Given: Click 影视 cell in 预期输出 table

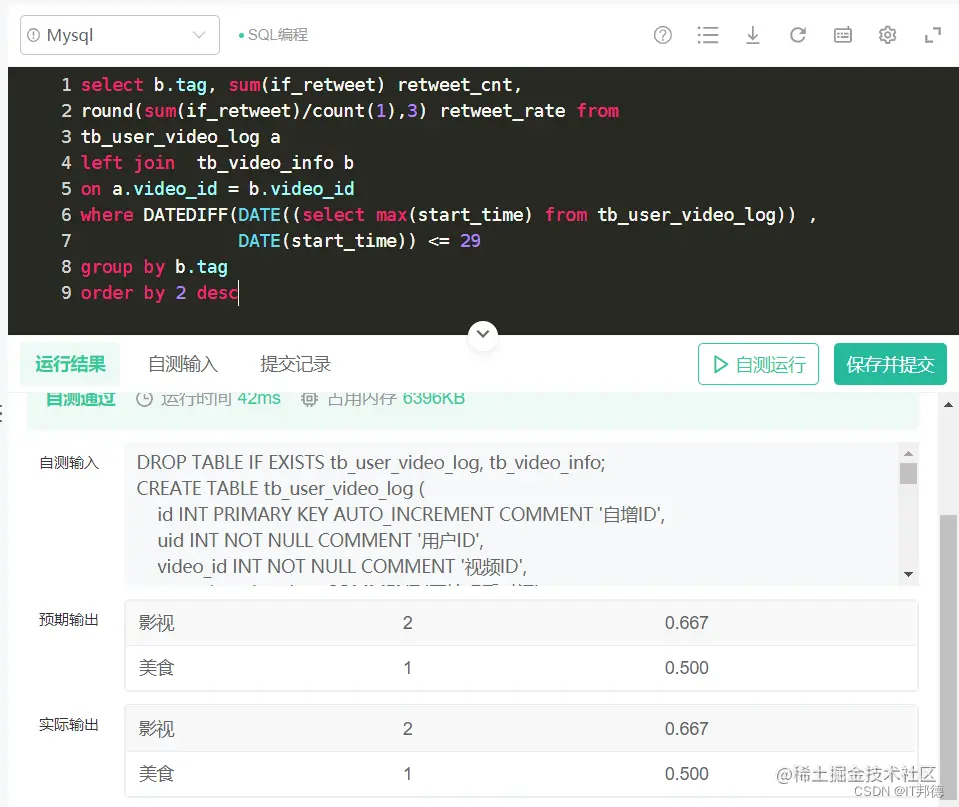Looking at the screenshot, I should [157, 623].
